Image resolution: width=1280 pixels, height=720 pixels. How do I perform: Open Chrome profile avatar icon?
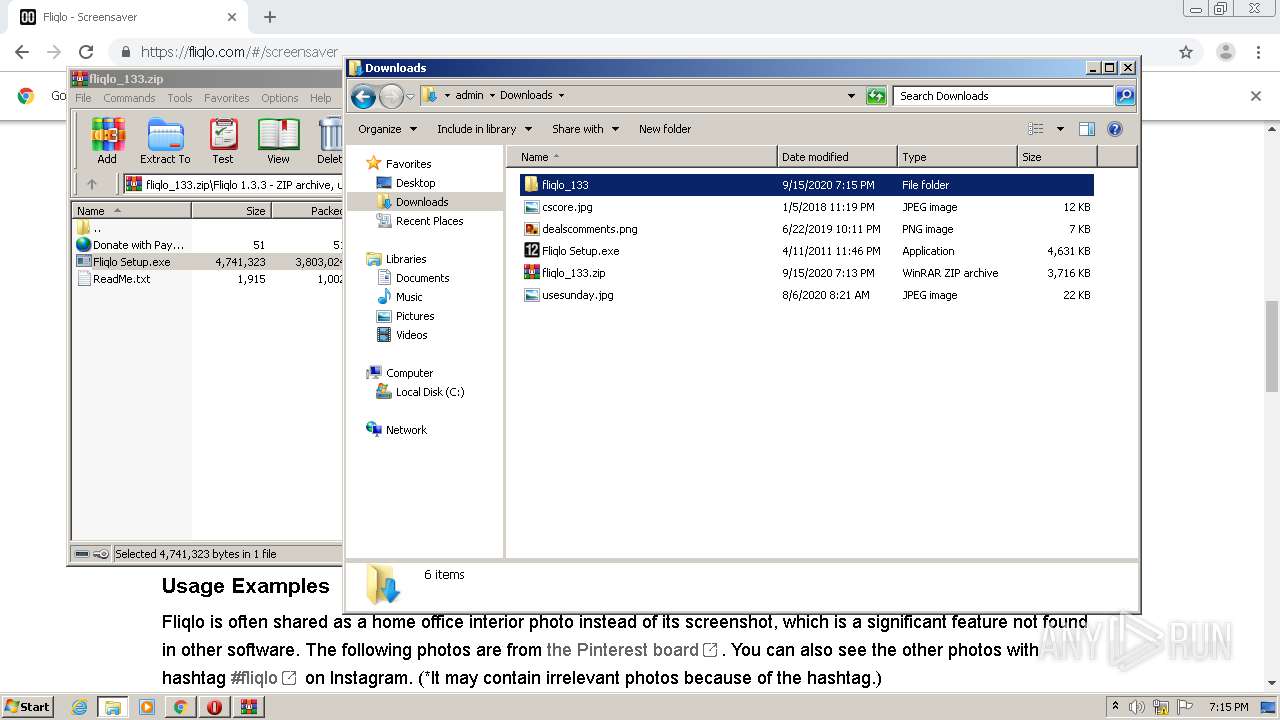pos(1226,52)
